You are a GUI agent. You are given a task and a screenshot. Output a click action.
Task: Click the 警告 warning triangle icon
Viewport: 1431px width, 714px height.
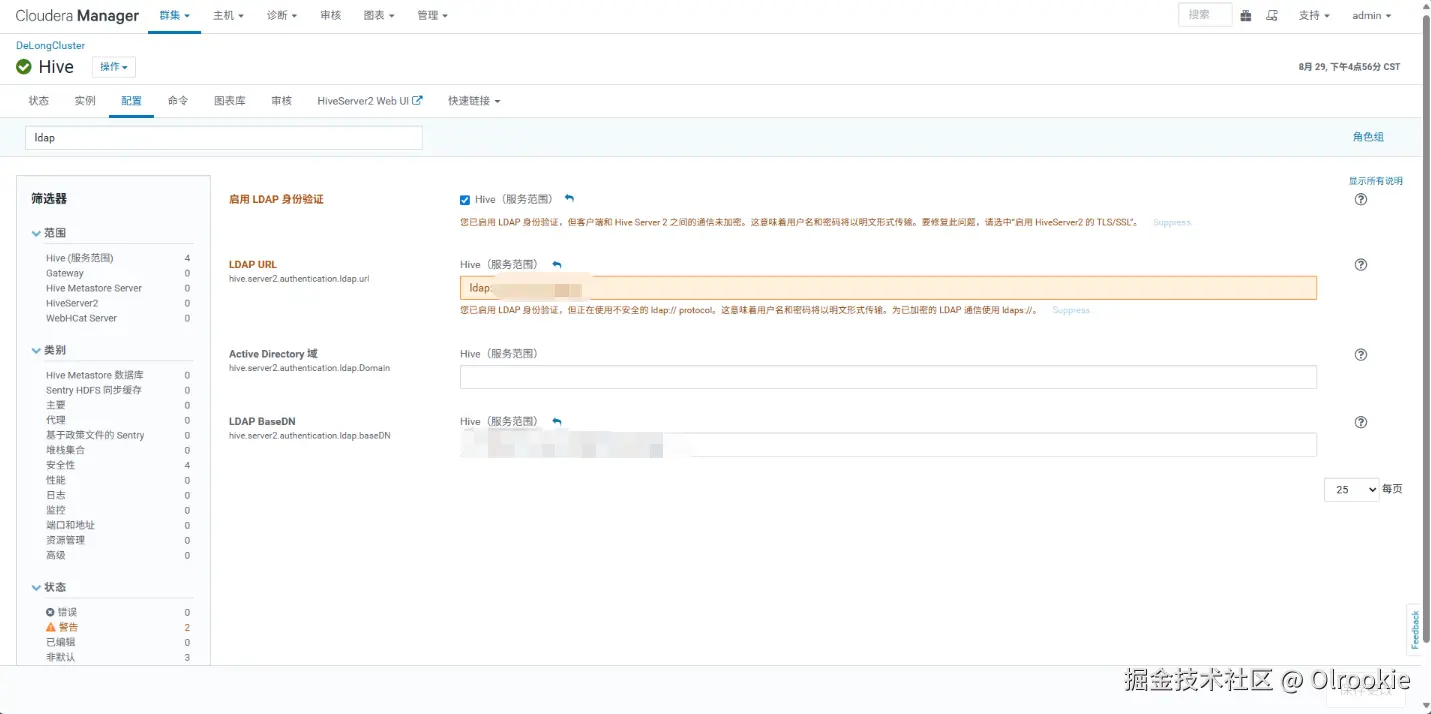point(51,627)
